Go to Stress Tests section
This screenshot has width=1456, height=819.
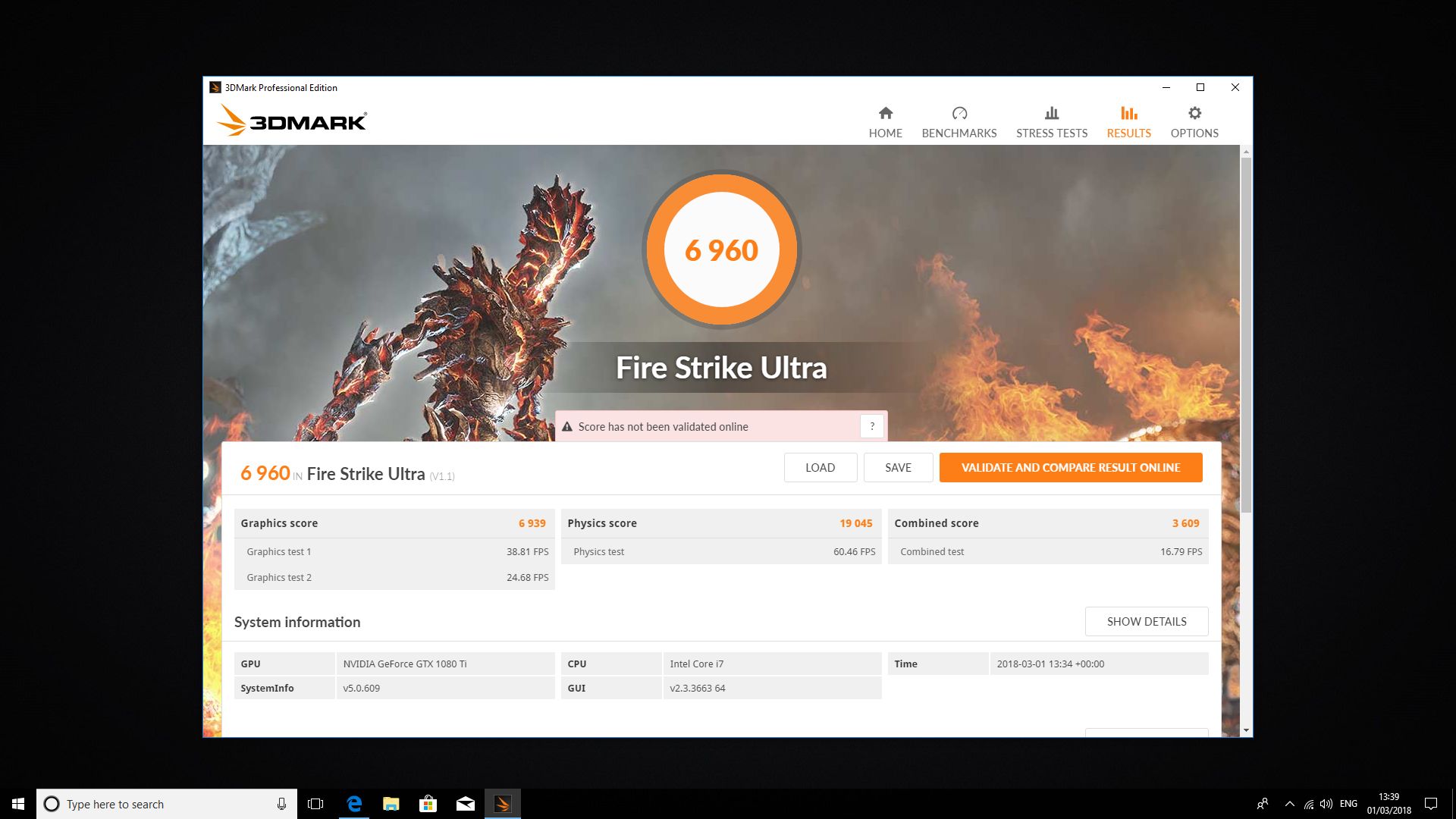[1051, 123]
